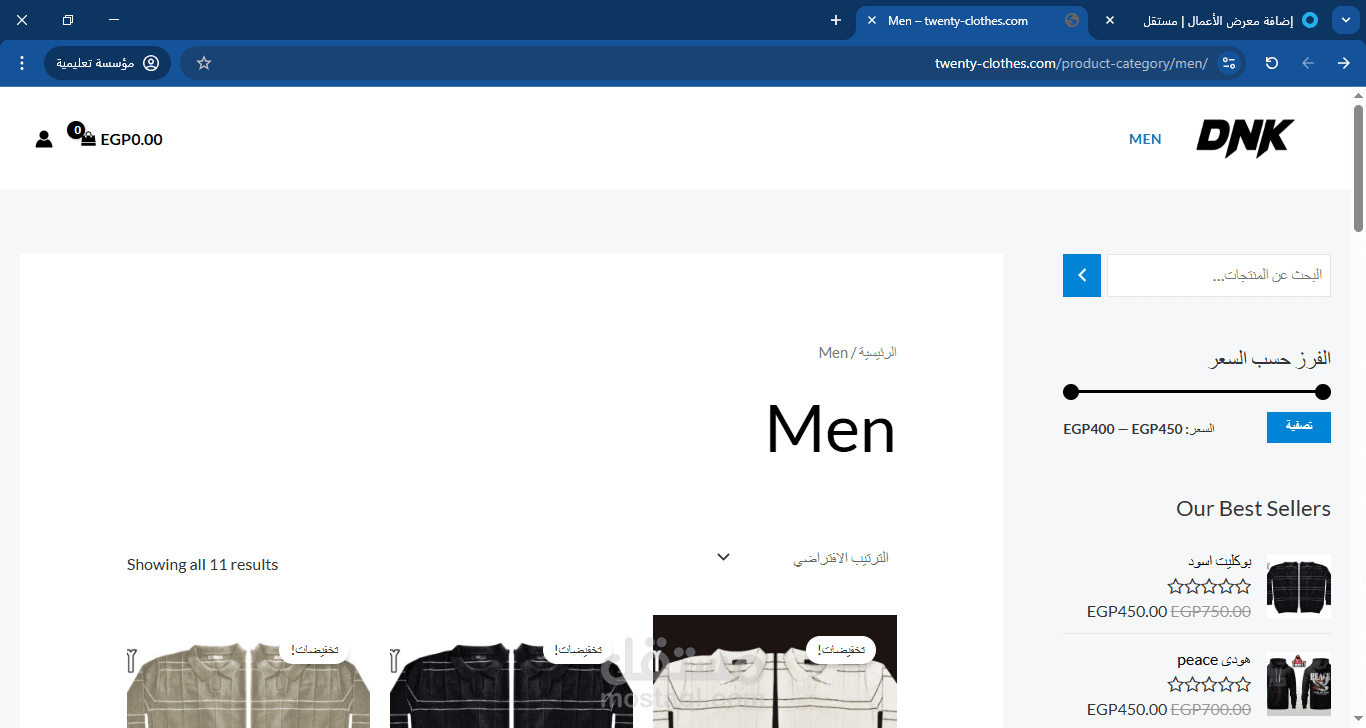Open the user account icon
Viewport: 1366px width, 728px height.
click(44, 139)
